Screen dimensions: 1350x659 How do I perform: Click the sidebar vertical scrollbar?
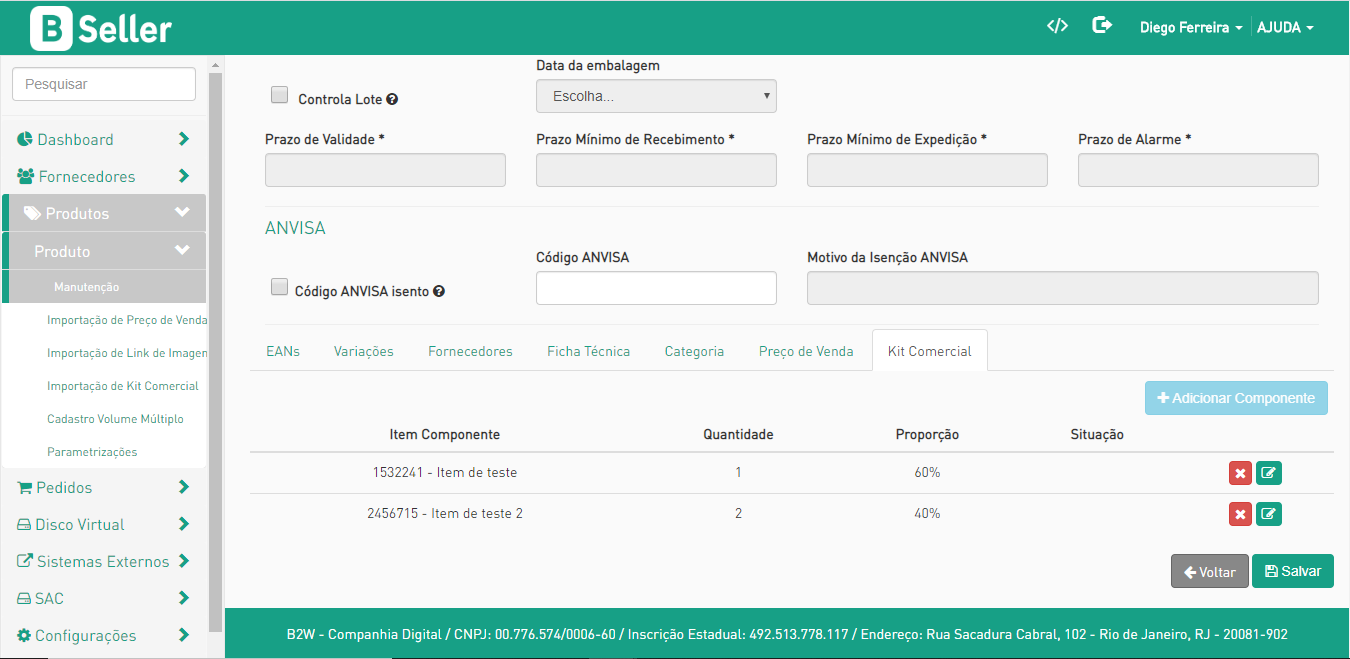click(215, 350)
